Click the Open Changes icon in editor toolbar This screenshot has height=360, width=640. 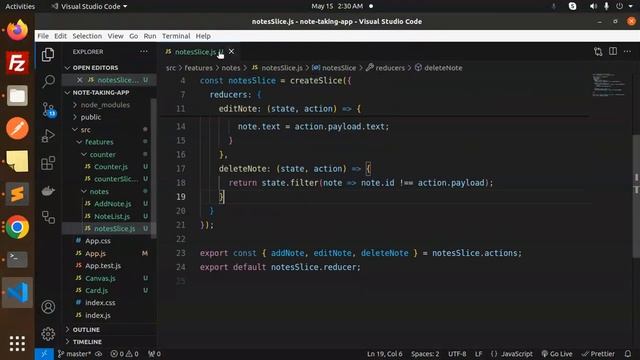(598, 52)
